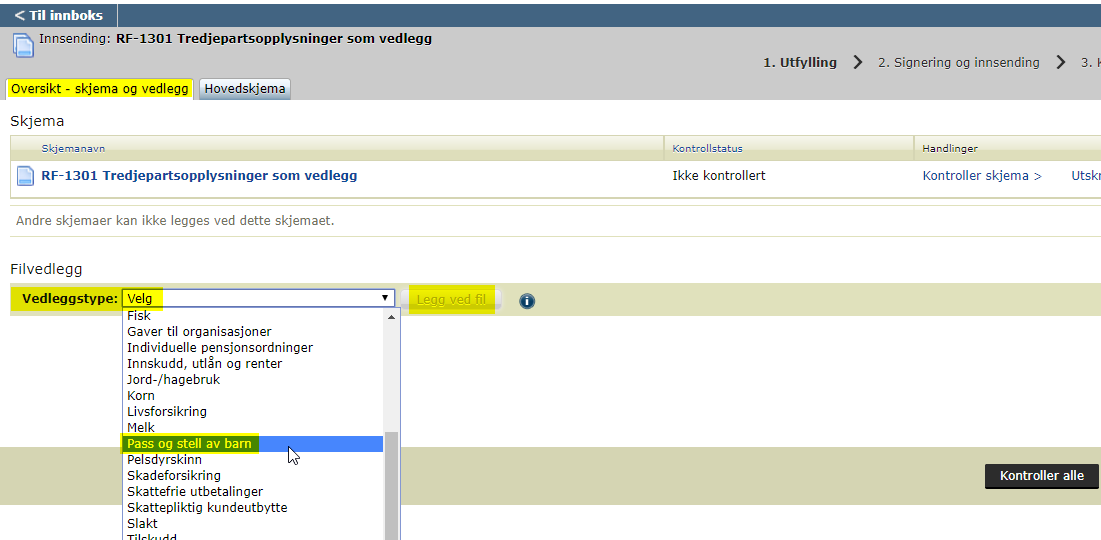Select Livsforsikring option
The width and height of the screenshot is (1101, 540).
254,411
